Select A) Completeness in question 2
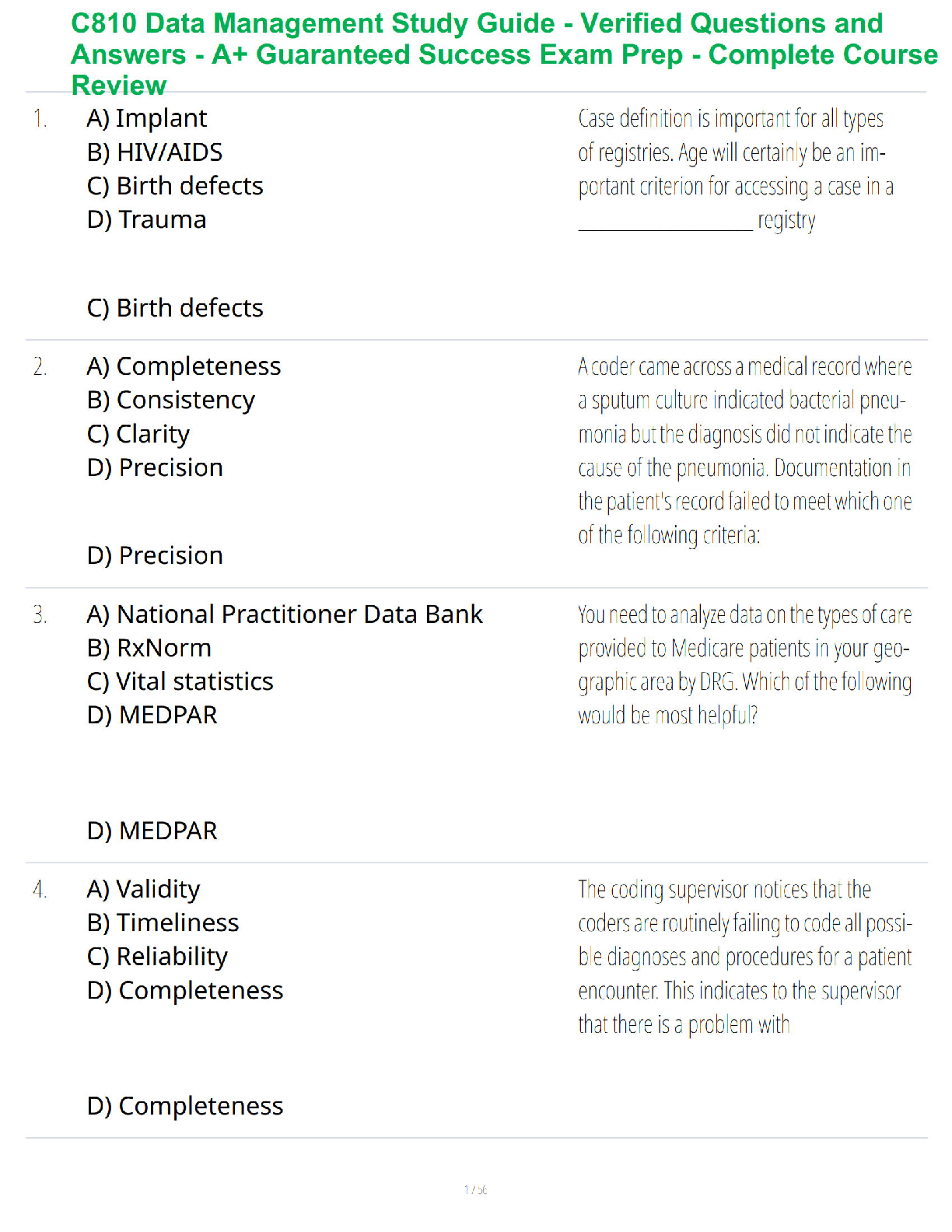Viewport: 952px width, 1232px height. (184, 366)
